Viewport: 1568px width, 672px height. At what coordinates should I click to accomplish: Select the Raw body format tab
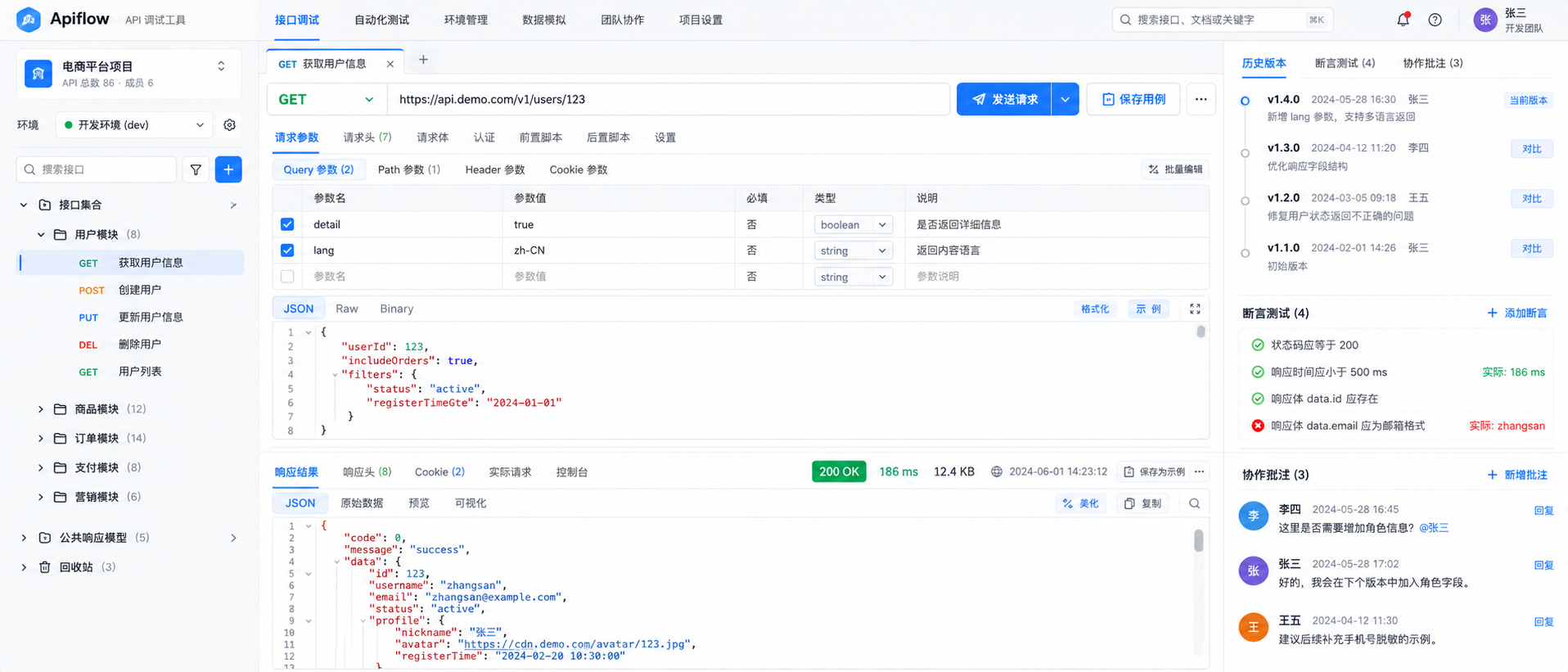pyautogui.click(x=347, y=309)
